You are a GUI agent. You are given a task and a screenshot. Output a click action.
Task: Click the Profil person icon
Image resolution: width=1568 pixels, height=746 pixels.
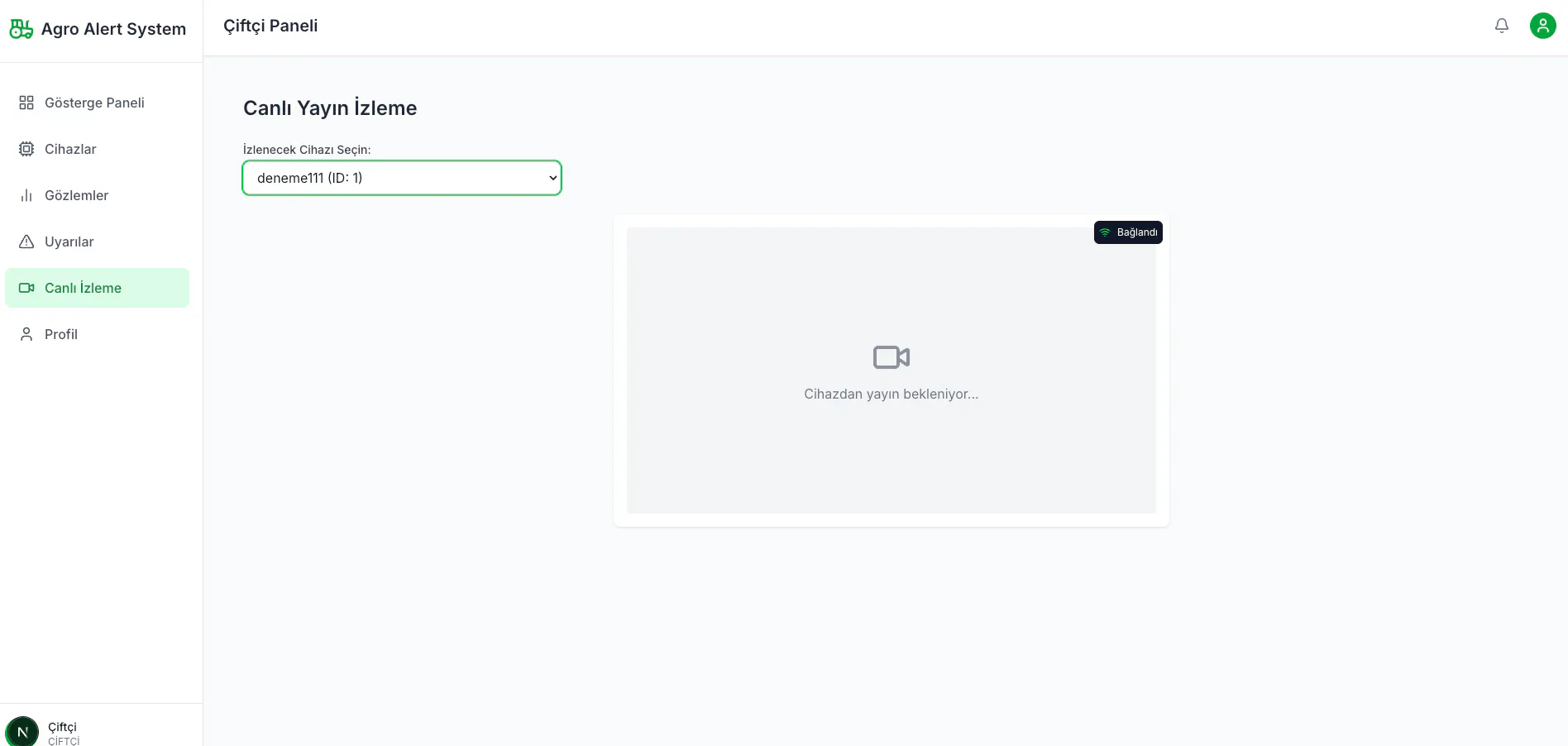click(26, 334)
